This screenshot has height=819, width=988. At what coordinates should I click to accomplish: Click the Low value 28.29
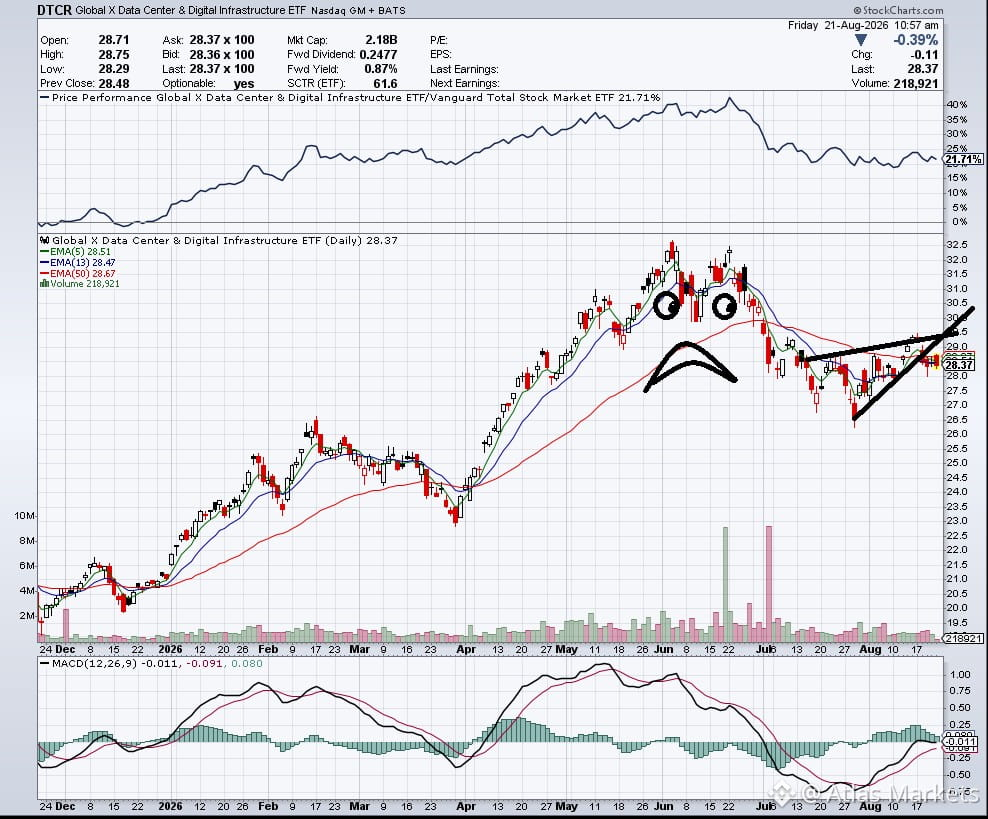(113, 69)
